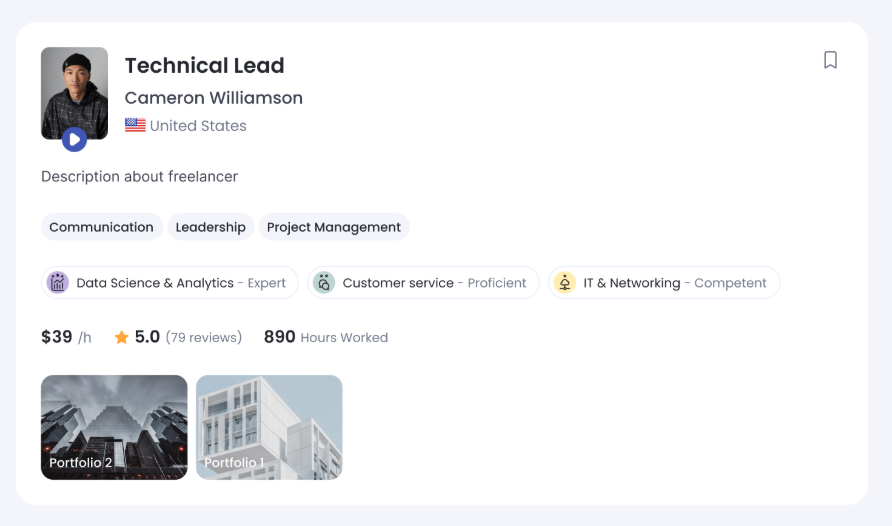
Task: Bookmark this freelancer with the save icon
Action: pyautogui.click(x=830, y=60)
